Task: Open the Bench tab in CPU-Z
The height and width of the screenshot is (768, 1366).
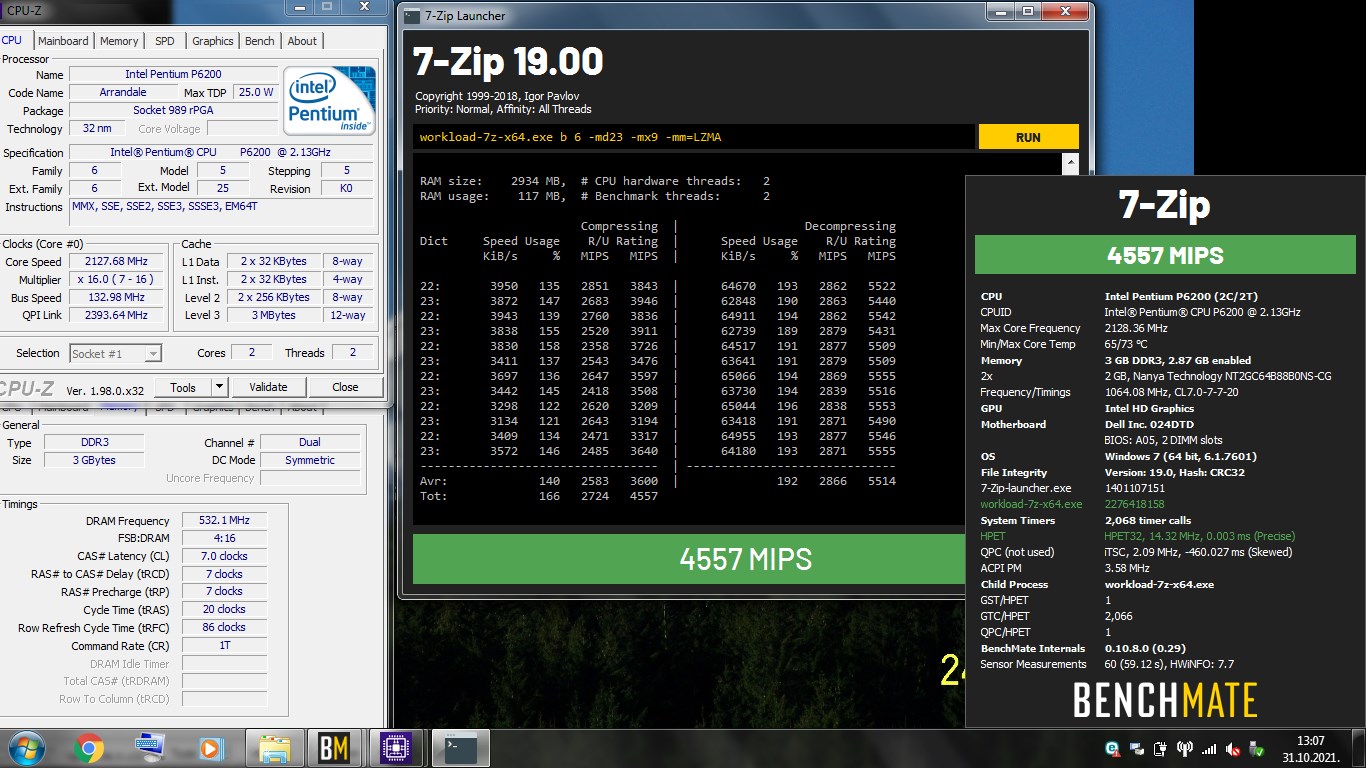Action: pyautogui.click(x=259, y=41)
